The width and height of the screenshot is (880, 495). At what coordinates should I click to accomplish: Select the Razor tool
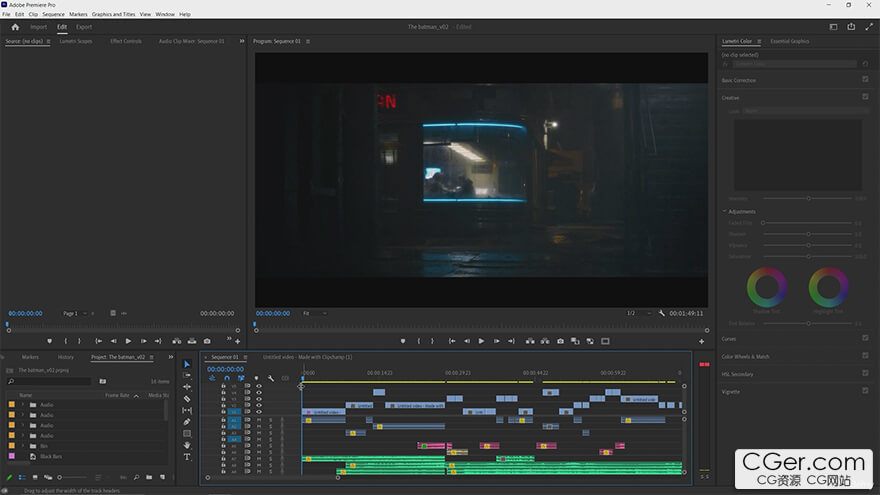pos(187,398)
